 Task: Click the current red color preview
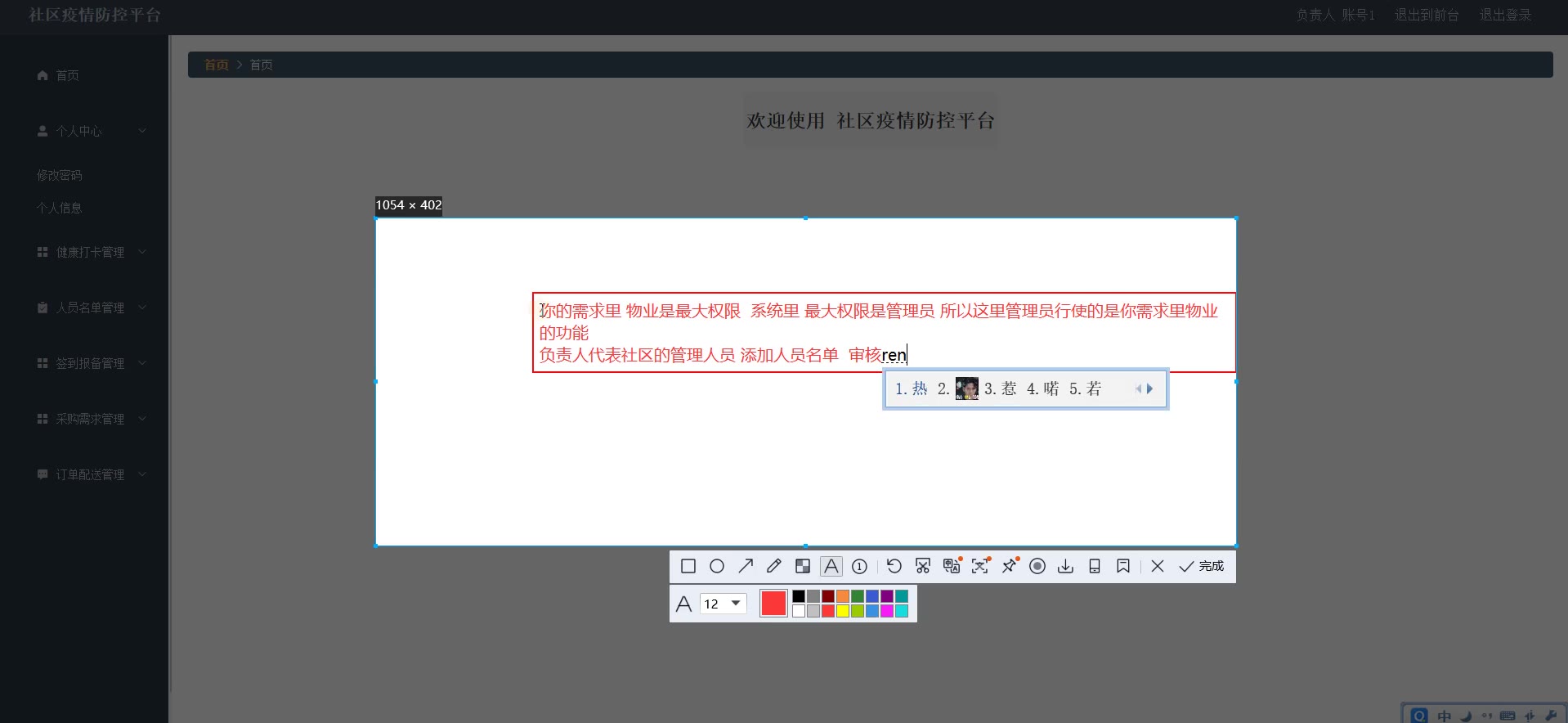[773, 604]
